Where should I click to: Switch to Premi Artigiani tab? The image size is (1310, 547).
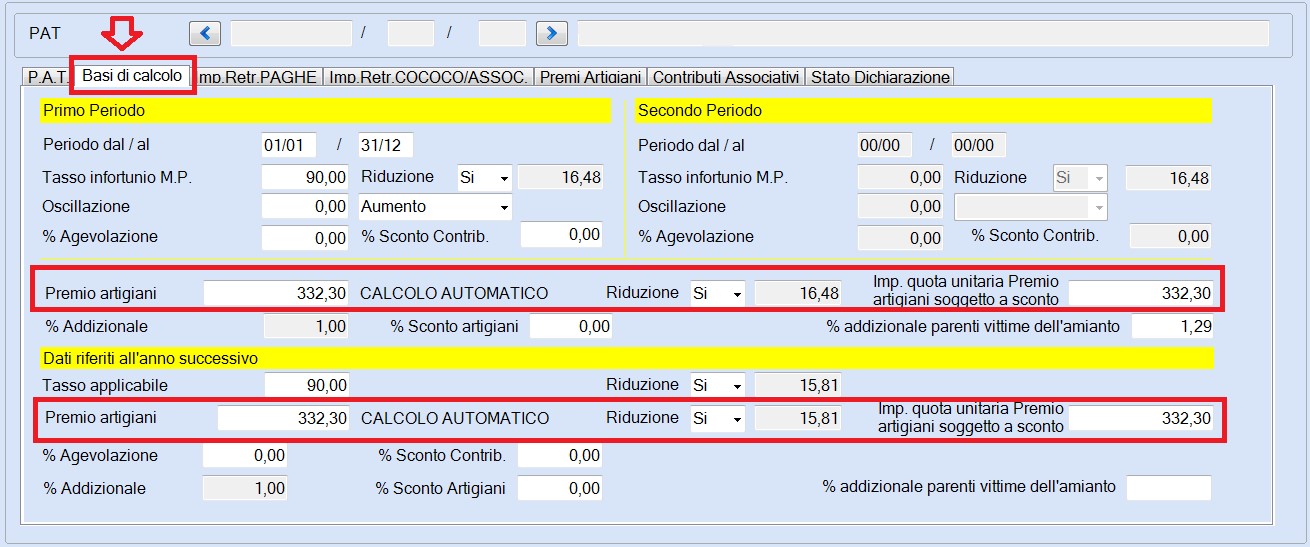pos(590,77)
